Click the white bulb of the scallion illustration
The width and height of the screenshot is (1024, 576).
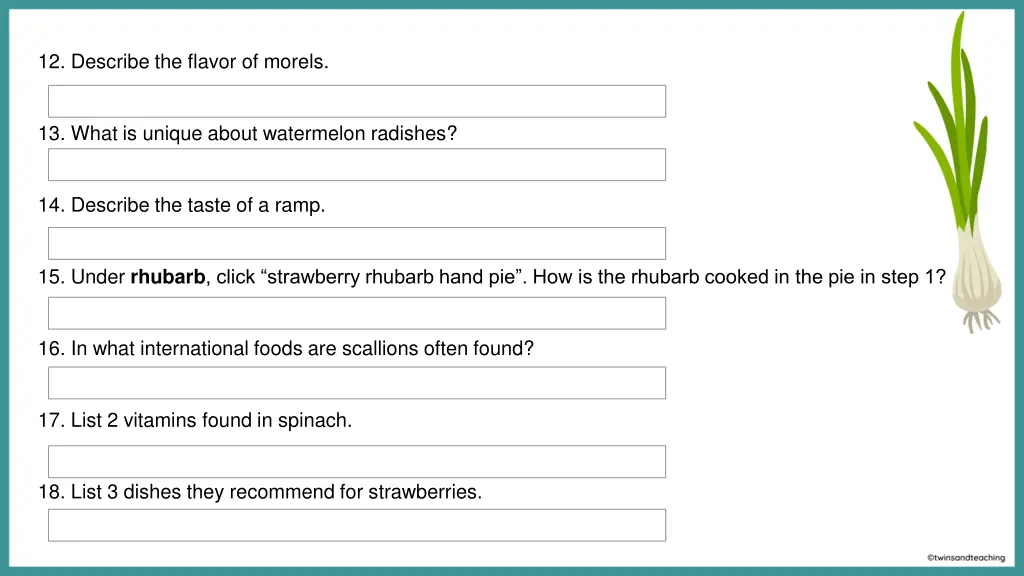976,271
